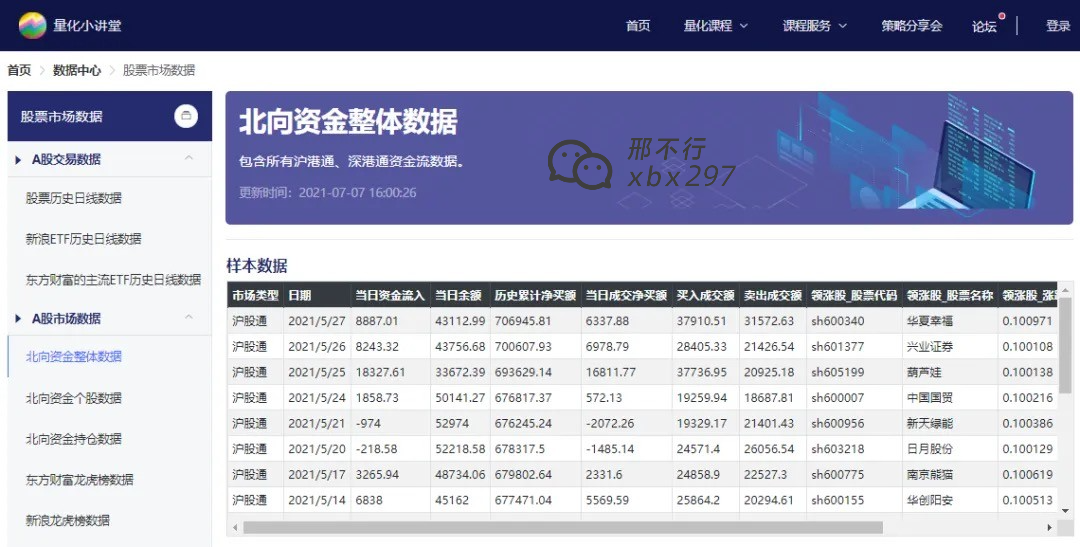
Task: Click value cell 18327.61
Action: (x=391, y=372)
